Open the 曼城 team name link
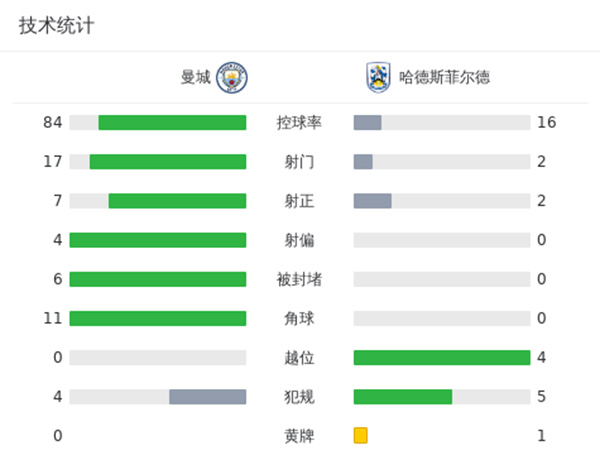The width and height of the screenshot is (600, 455). [196, 77]
